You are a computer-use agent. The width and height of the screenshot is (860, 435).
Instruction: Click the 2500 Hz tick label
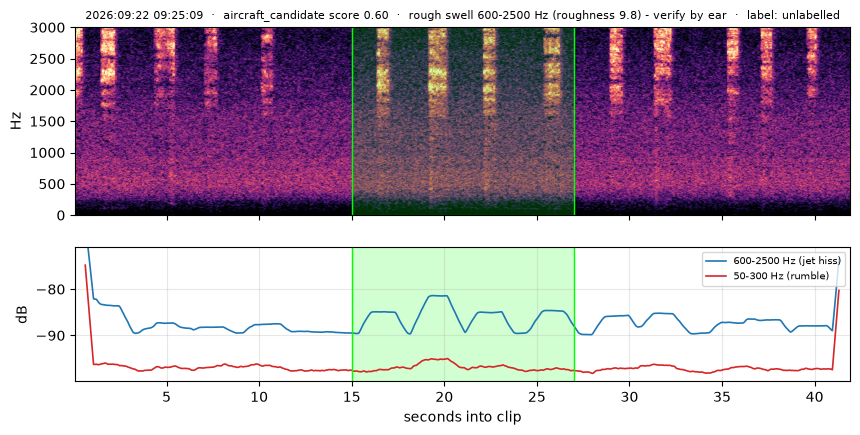click(46, 59)
